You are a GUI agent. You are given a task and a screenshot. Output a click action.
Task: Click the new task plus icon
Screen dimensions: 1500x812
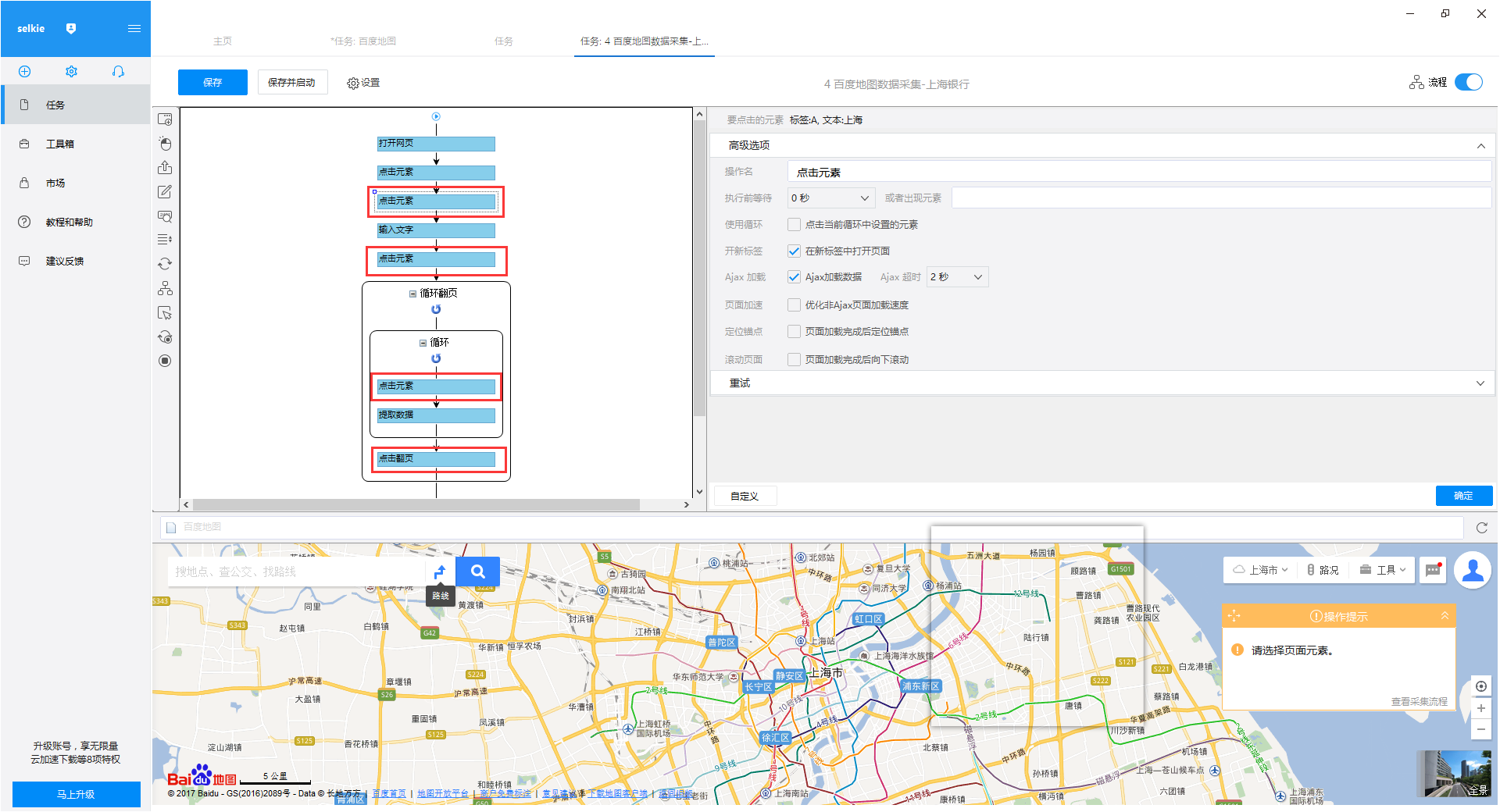click(24, 72)
